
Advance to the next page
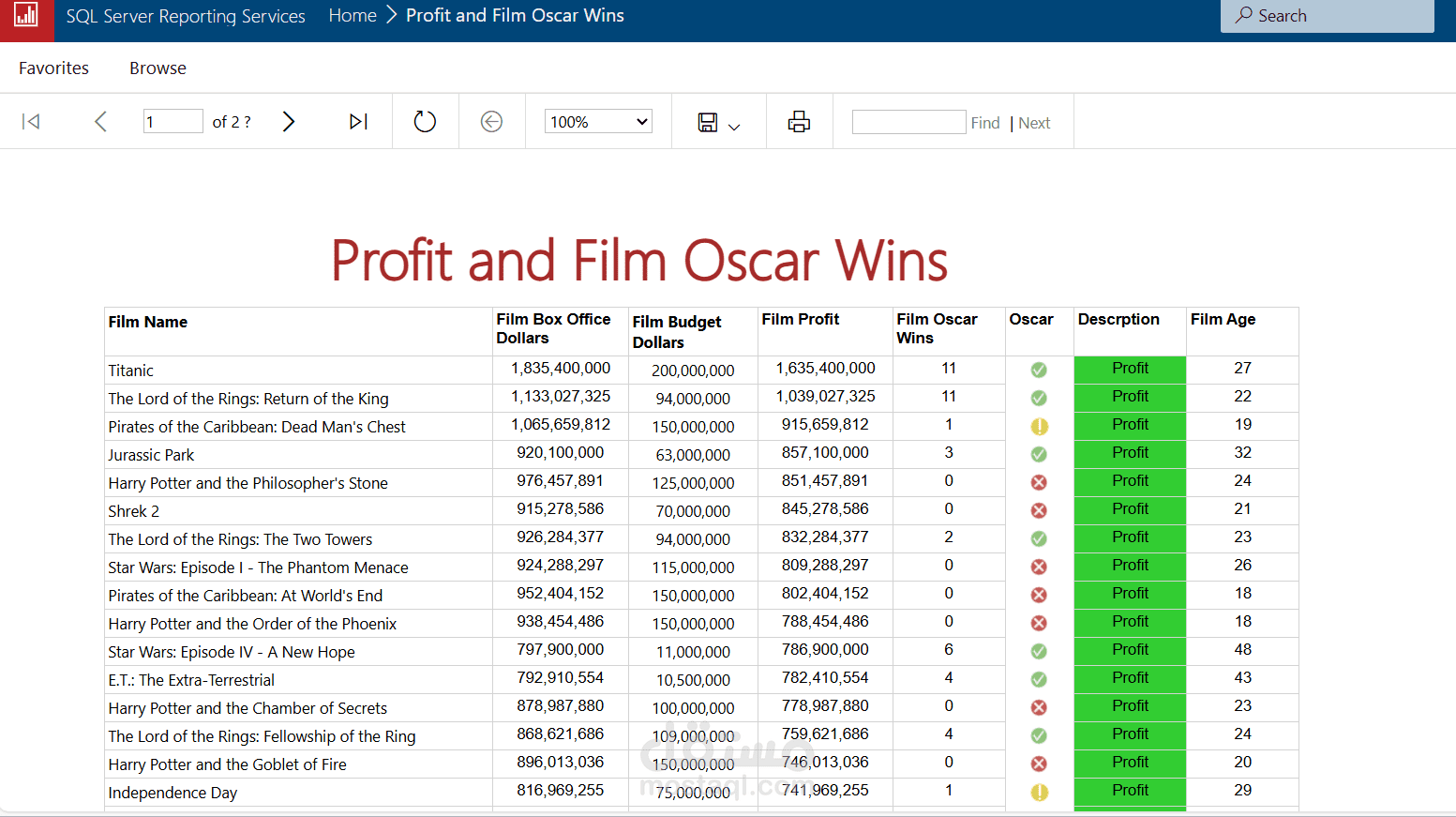[x=288, y=121]
